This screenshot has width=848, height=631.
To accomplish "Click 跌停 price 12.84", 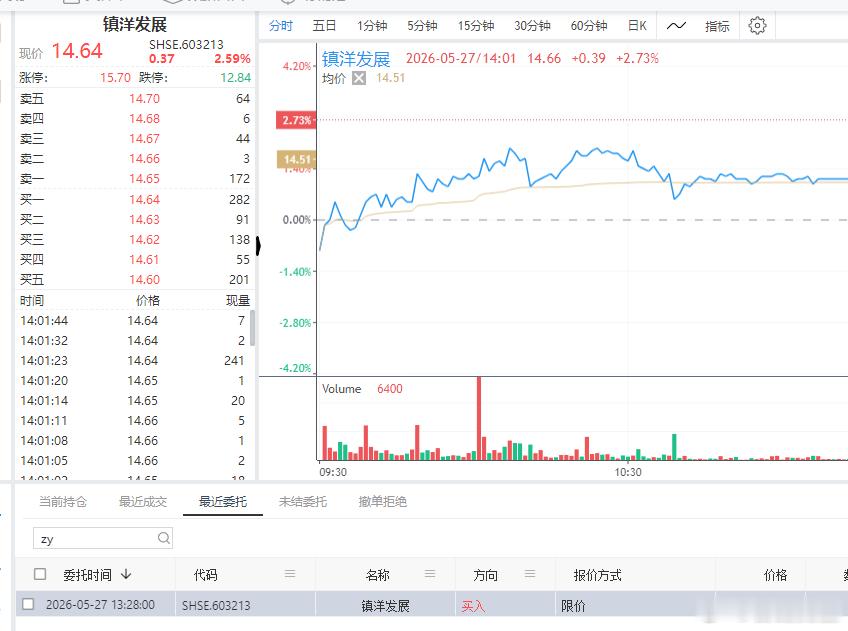I will click(236, 78).
